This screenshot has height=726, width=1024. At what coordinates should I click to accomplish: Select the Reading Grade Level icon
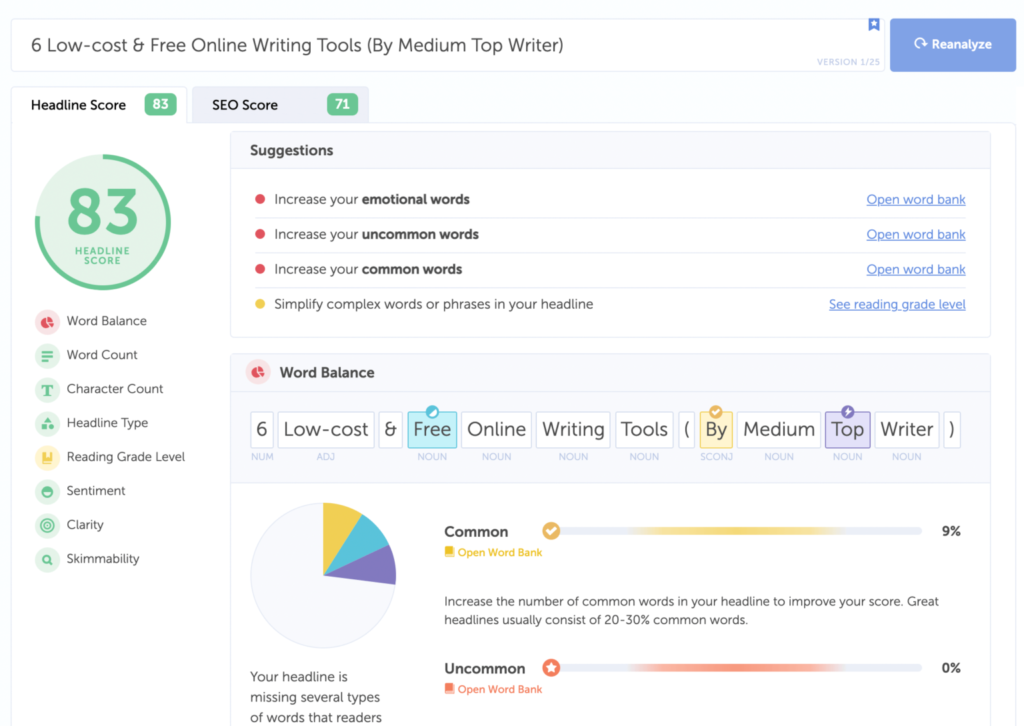click(46, 457)
